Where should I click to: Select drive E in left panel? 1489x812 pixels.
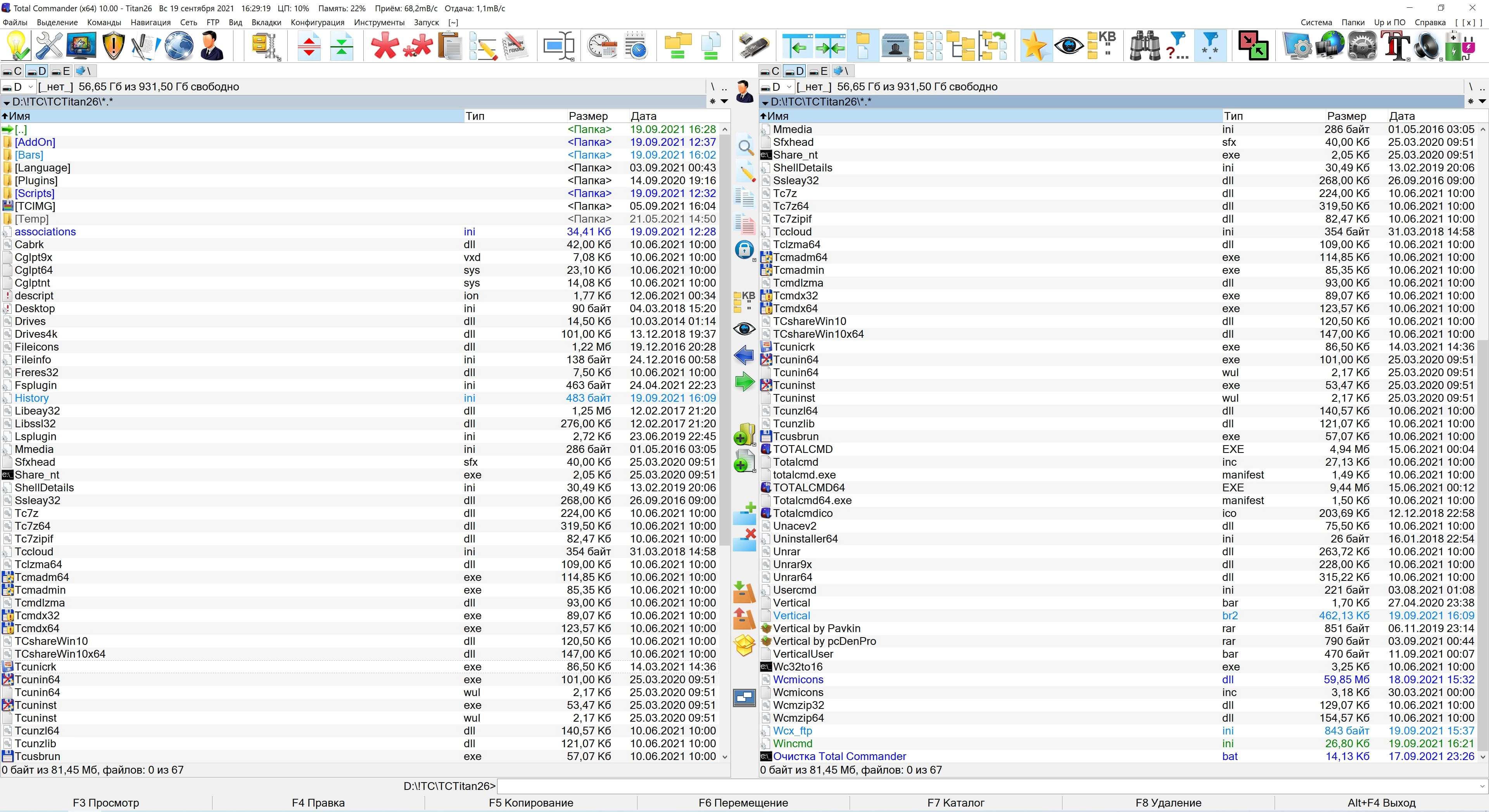pyautogui.click(x=61, y=71)
